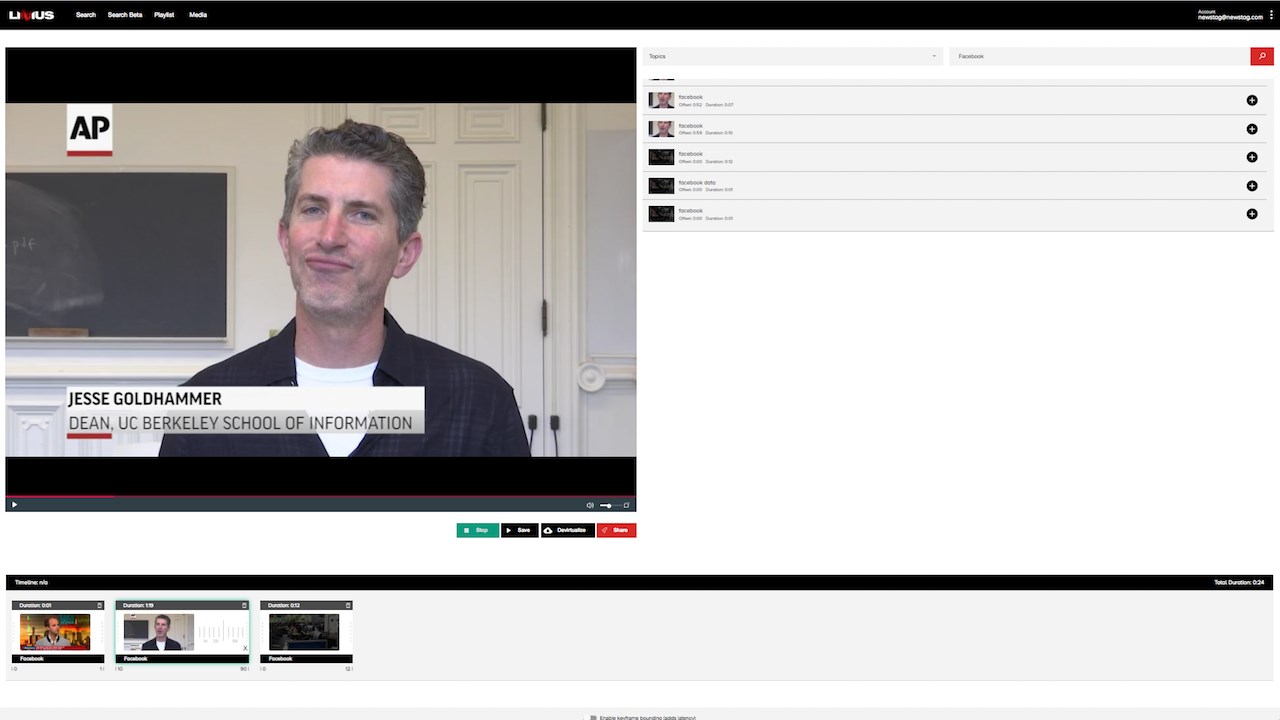Open the account options kebab menu

[x=1272, y=15]
